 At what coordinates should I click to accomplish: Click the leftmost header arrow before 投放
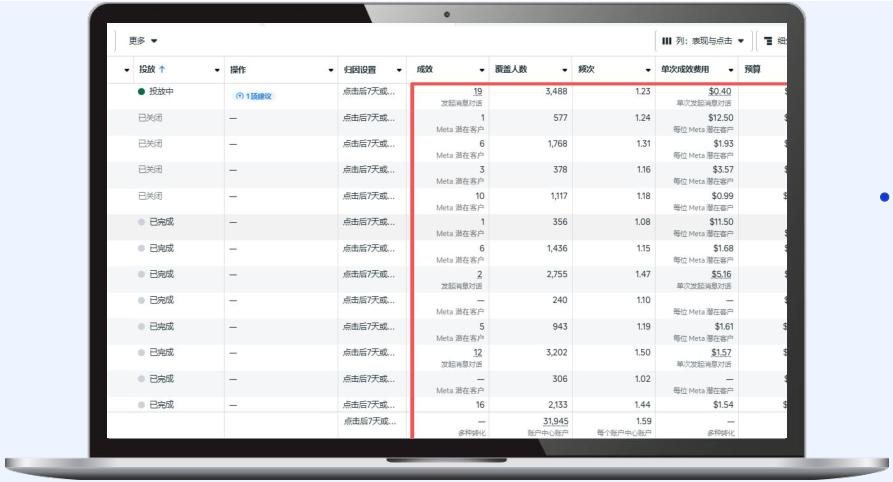126,70
